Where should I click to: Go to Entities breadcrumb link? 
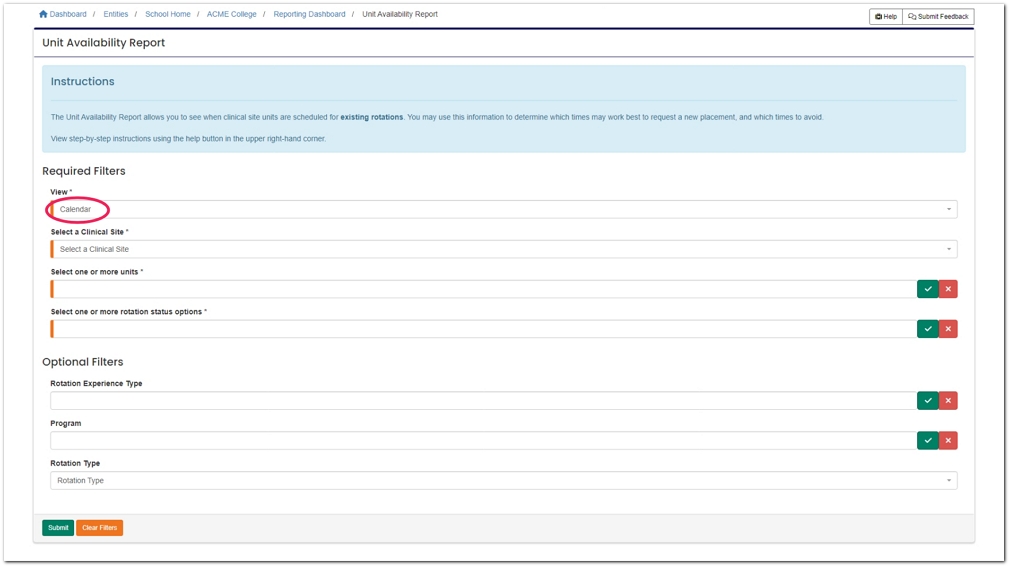coord(116,14)
